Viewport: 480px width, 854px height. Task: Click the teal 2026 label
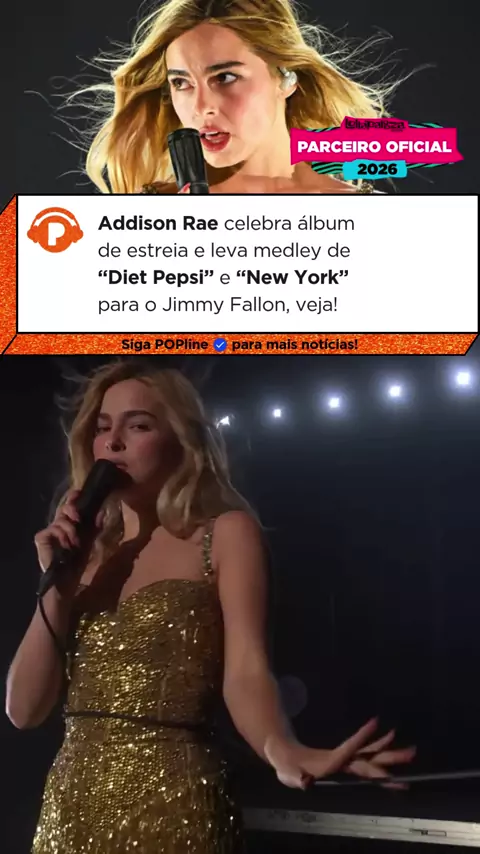point(375,169)
